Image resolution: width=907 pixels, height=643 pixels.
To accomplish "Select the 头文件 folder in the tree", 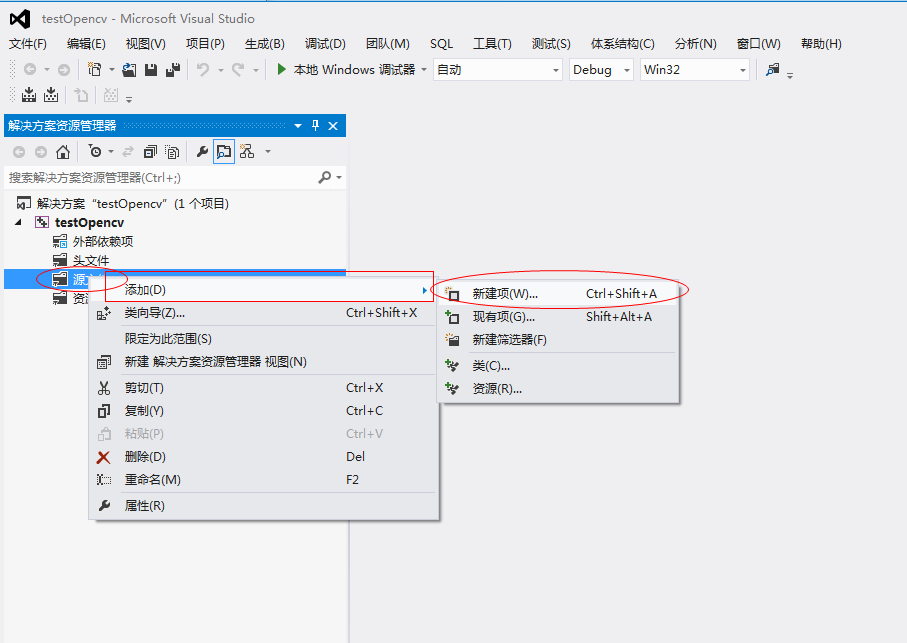I will (x=90, y=260).
